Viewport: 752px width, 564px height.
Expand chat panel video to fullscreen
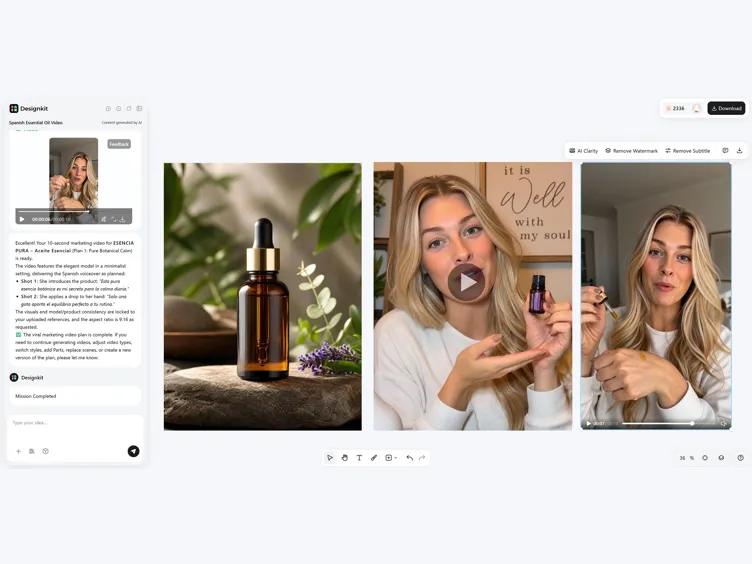click(x=114, y=219)
